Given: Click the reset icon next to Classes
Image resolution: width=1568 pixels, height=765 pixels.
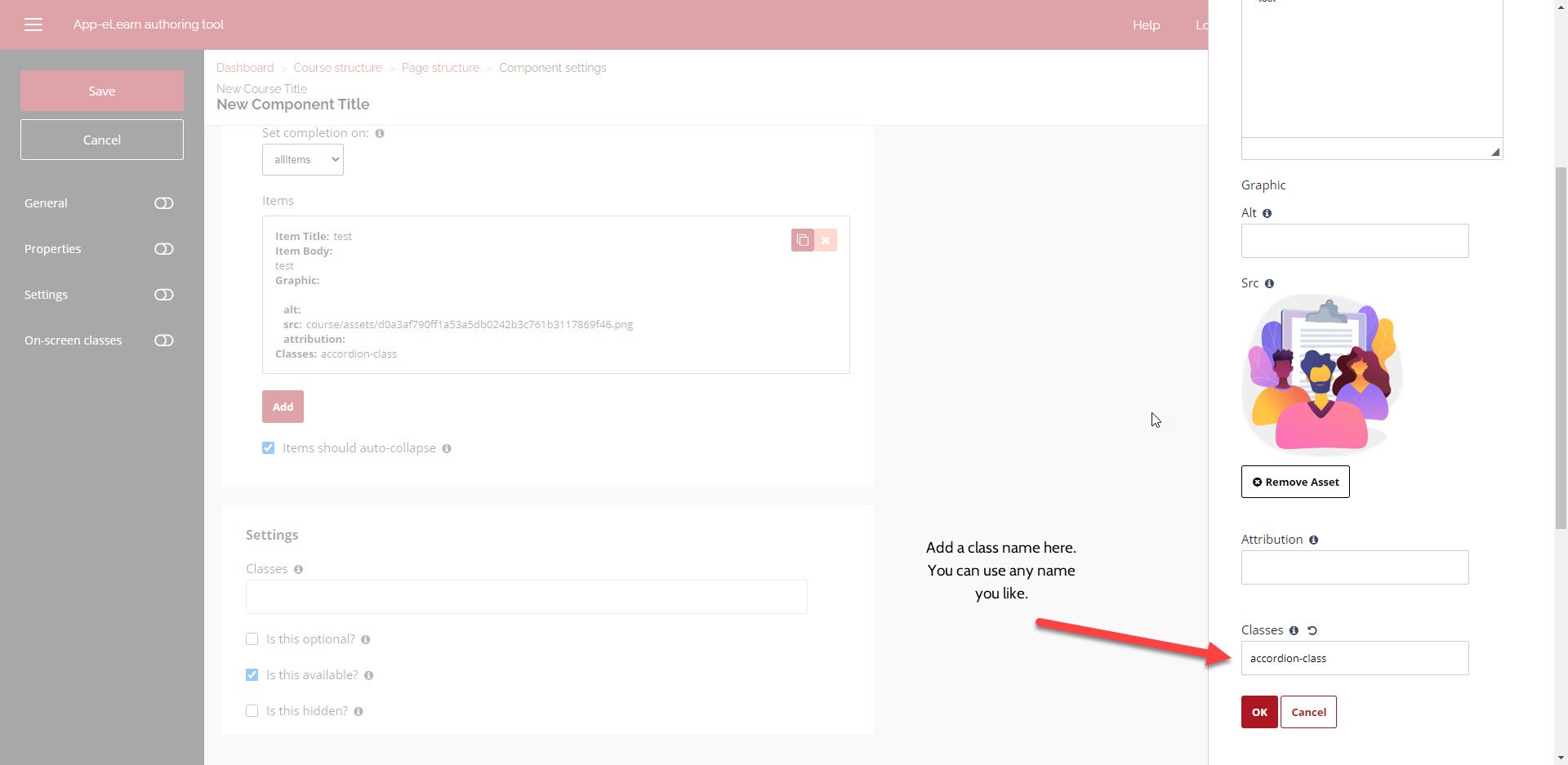Looking at the screenshot, I should (x=1312, y=630).
